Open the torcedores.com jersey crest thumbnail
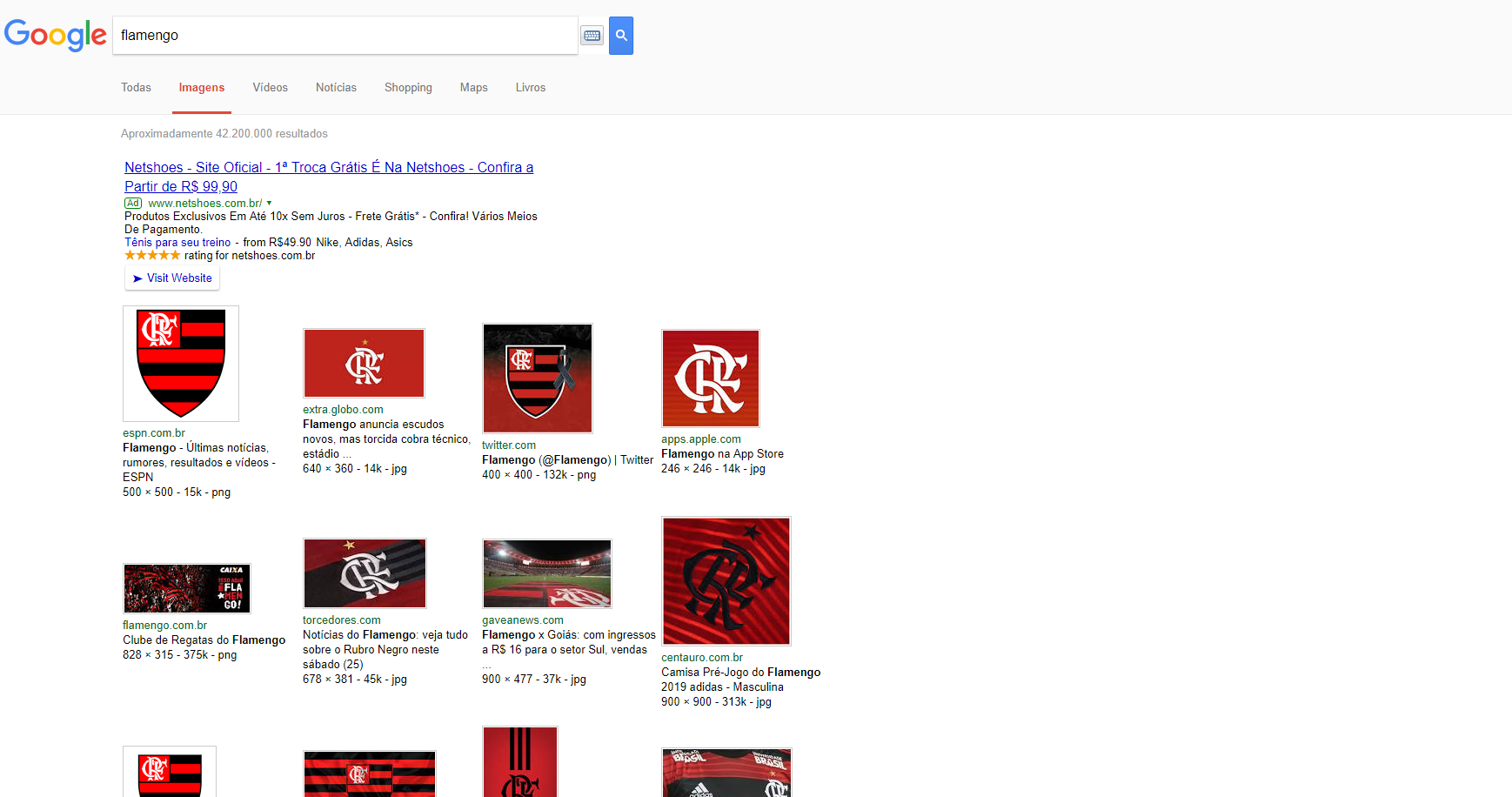Image resolution: width=1512 pixels, height=797 pixels. (365, 573)
